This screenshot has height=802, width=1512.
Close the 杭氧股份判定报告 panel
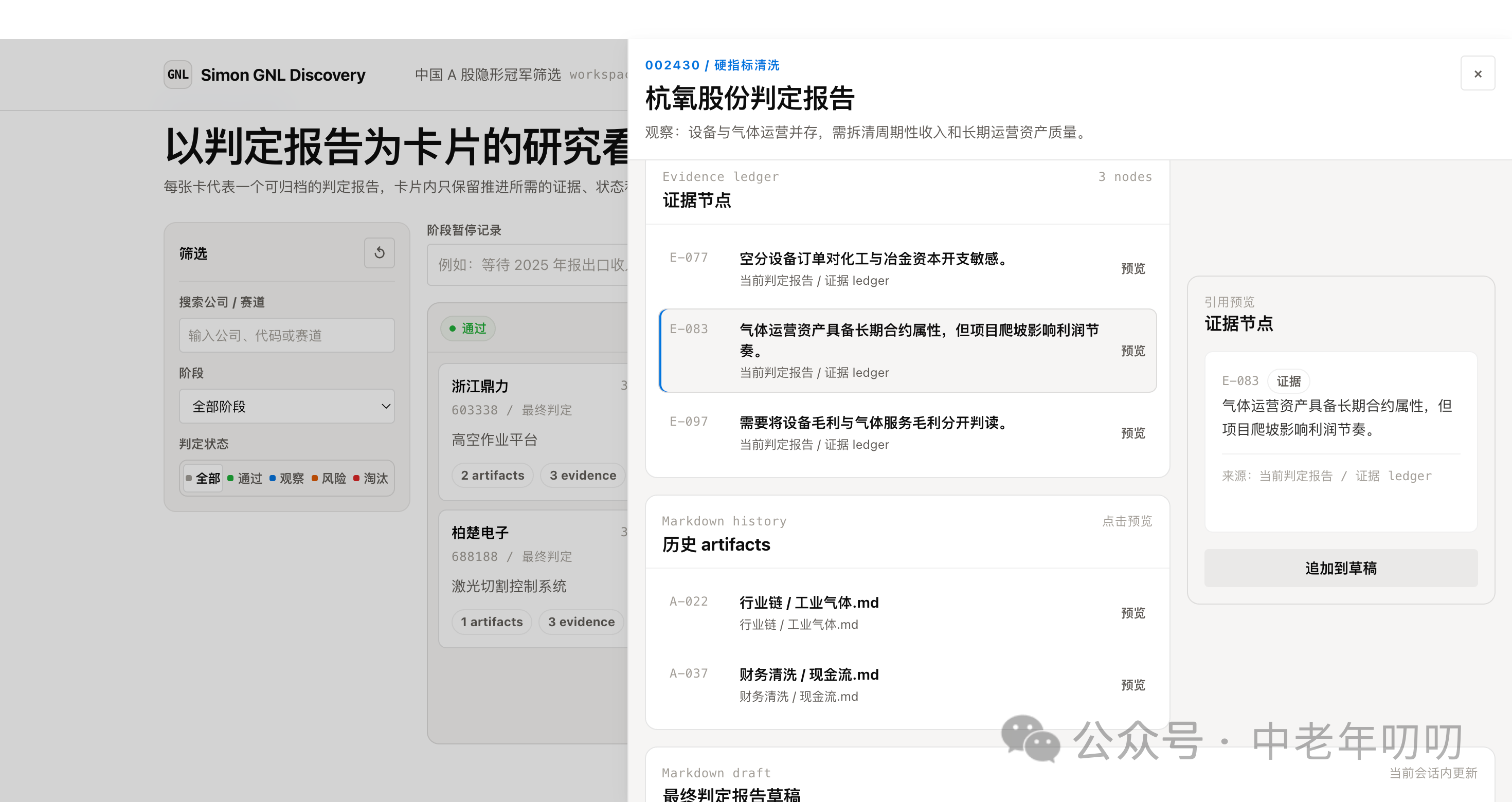point(1478,74)
